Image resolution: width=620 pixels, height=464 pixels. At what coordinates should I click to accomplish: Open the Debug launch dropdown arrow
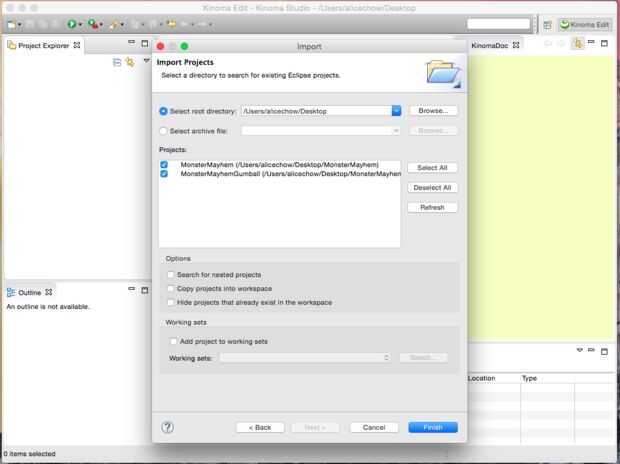click(101, 25)
